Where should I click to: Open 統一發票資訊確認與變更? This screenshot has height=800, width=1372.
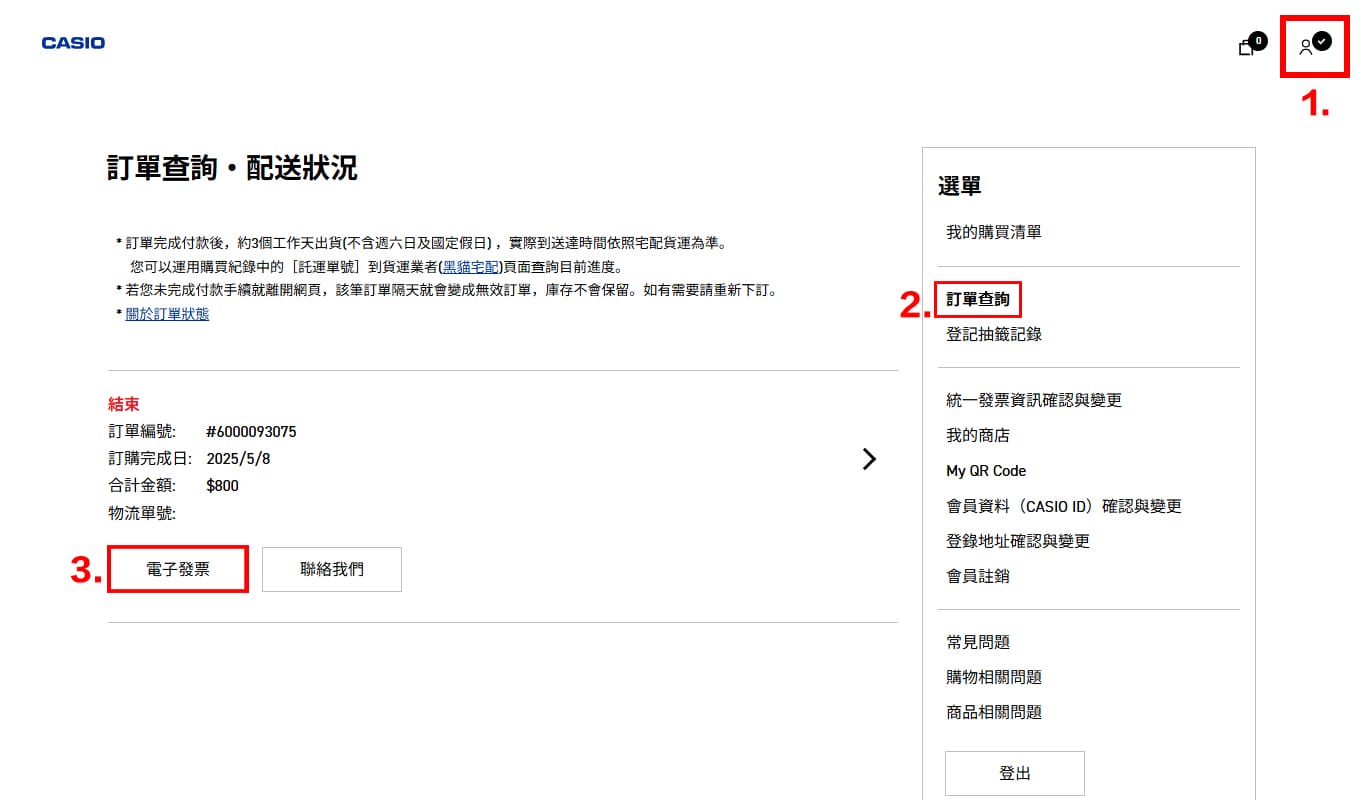click(x=1033, y=400)
